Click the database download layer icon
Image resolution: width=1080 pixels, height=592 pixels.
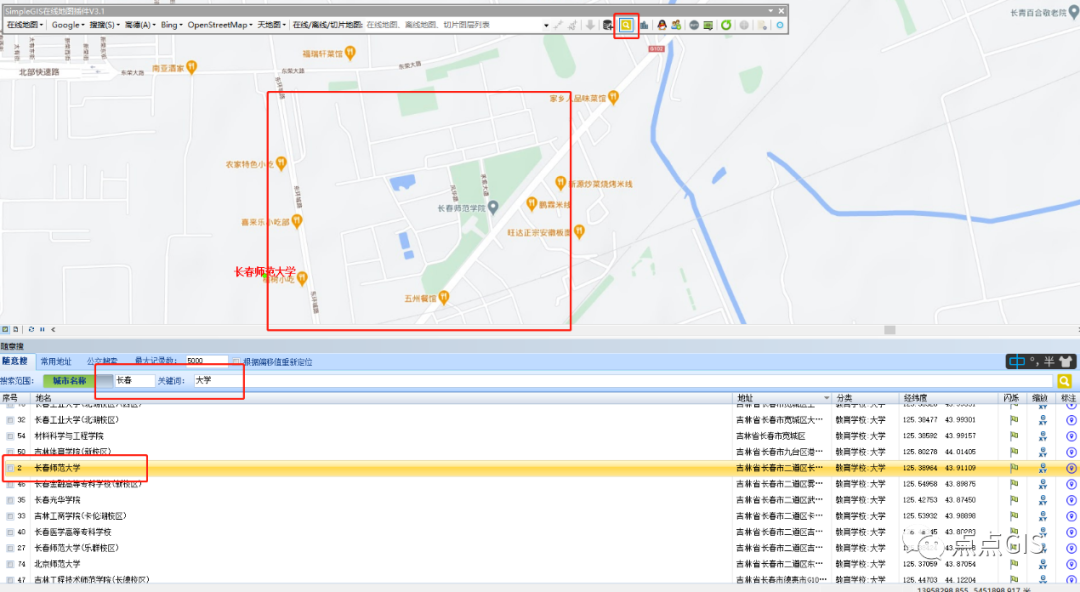(608, 25)
